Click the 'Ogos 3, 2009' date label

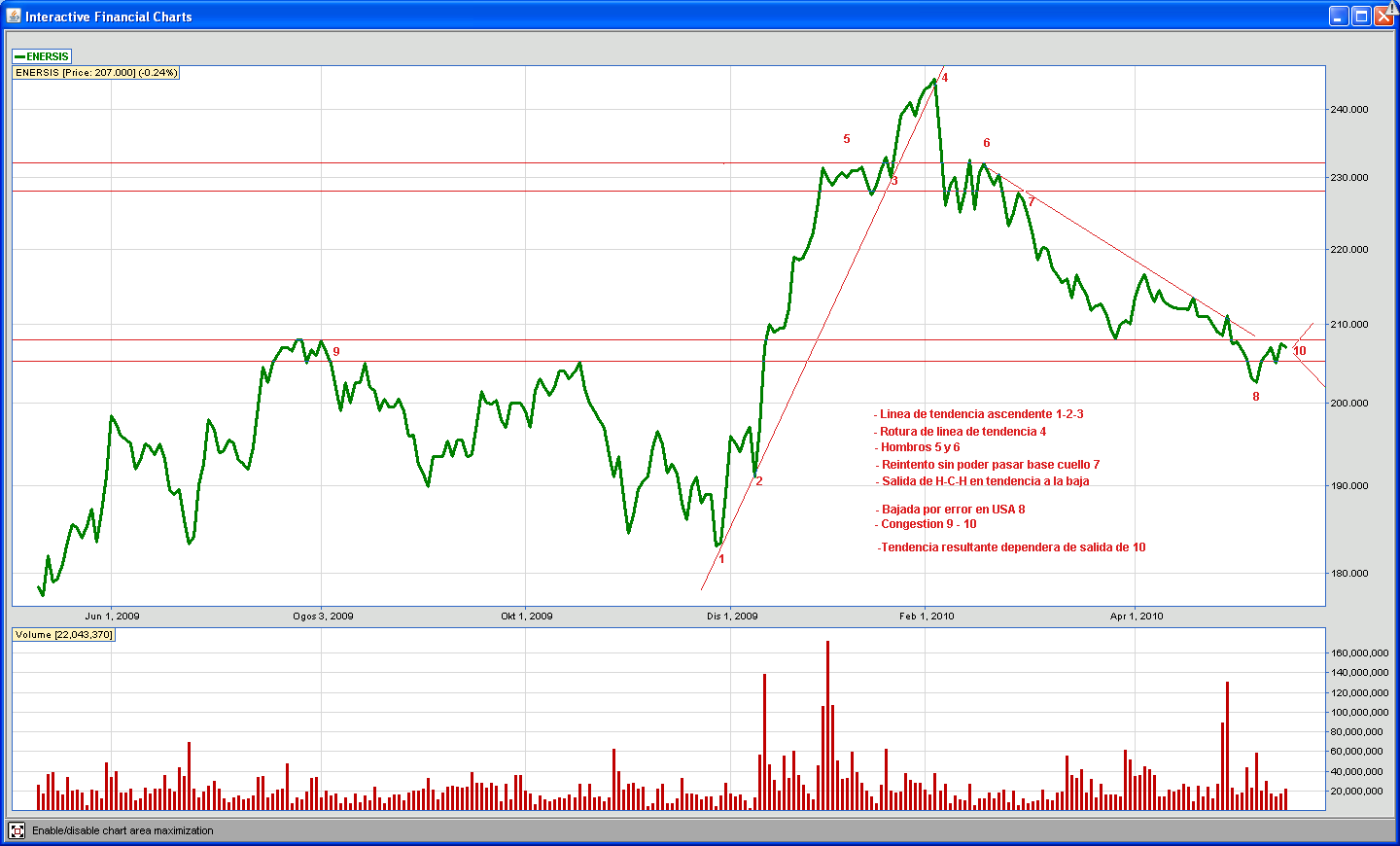(x=323, y=617)
